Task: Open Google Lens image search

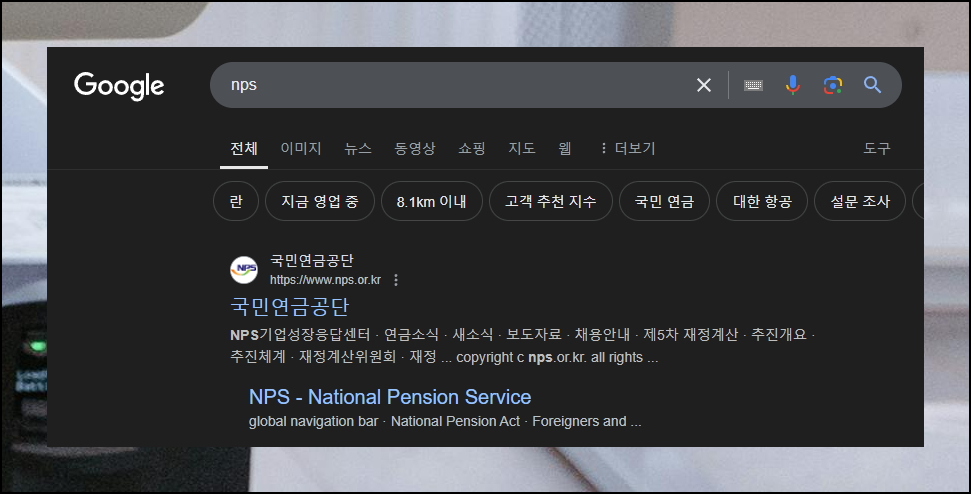Action: pos(832,85)
